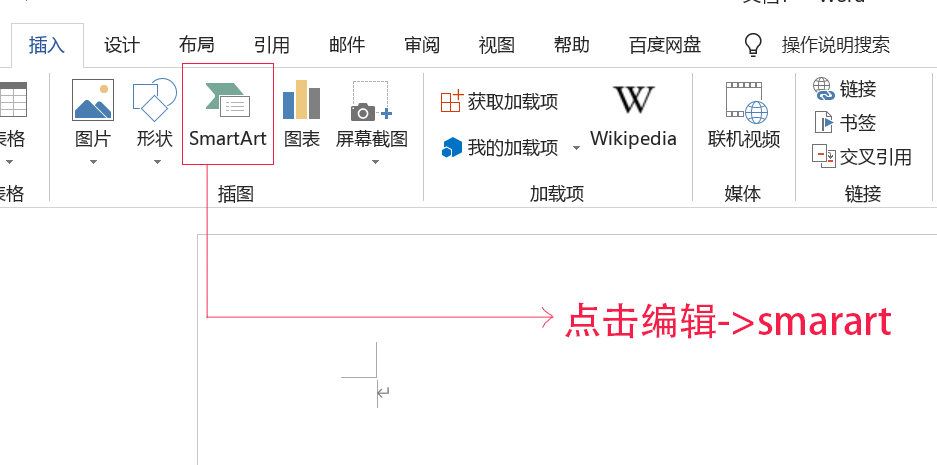Click the SmartArt text label

pyautogui.click(x=228, y=139)
